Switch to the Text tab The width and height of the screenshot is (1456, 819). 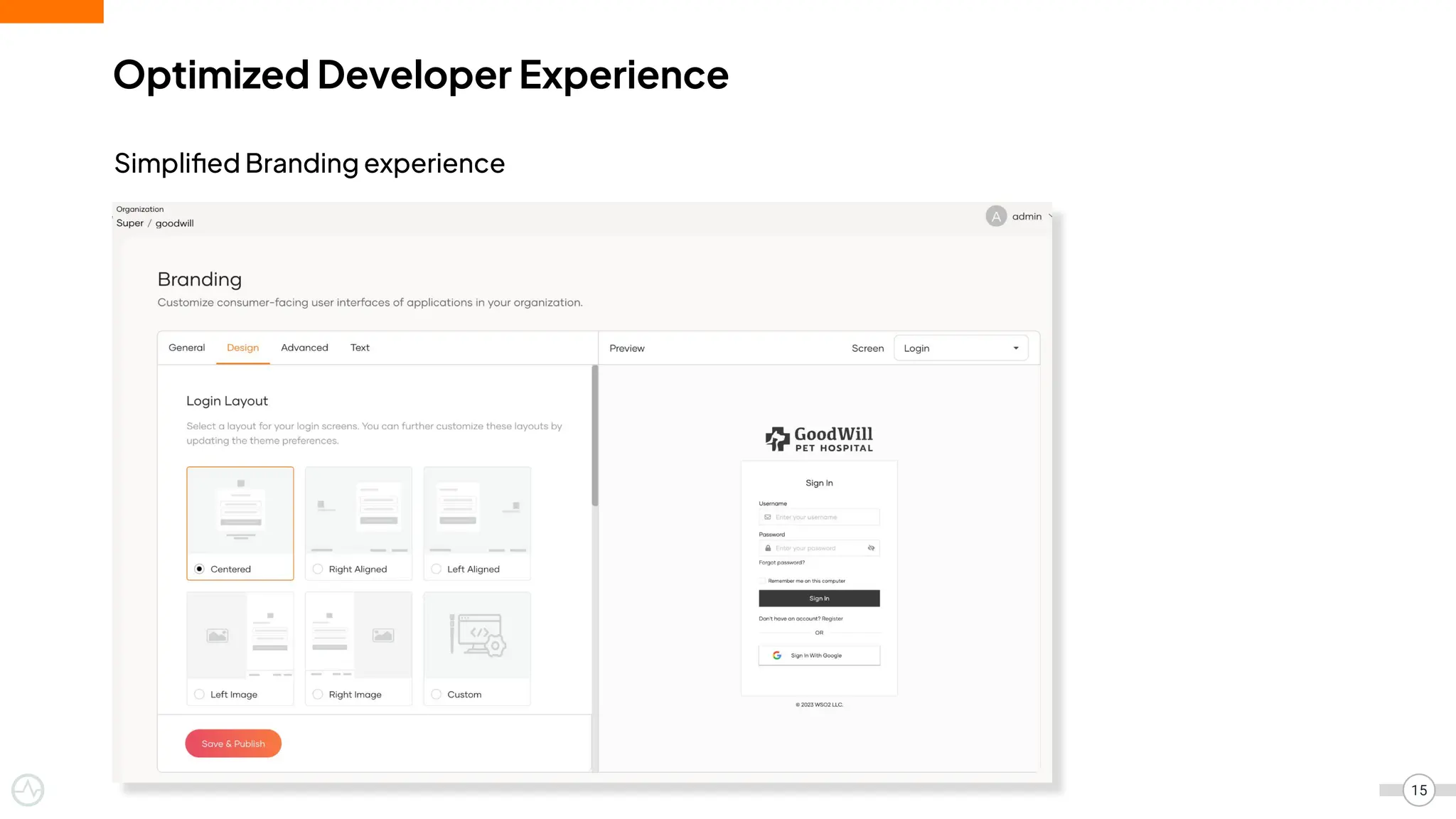pyautogui.click(x=360, y=348)
